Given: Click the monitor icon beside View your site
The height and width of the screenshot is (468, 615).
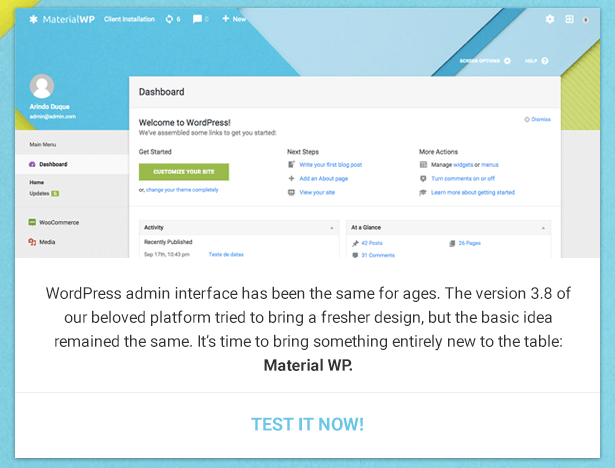Looking at the screenshot, I should coord(291,192).
